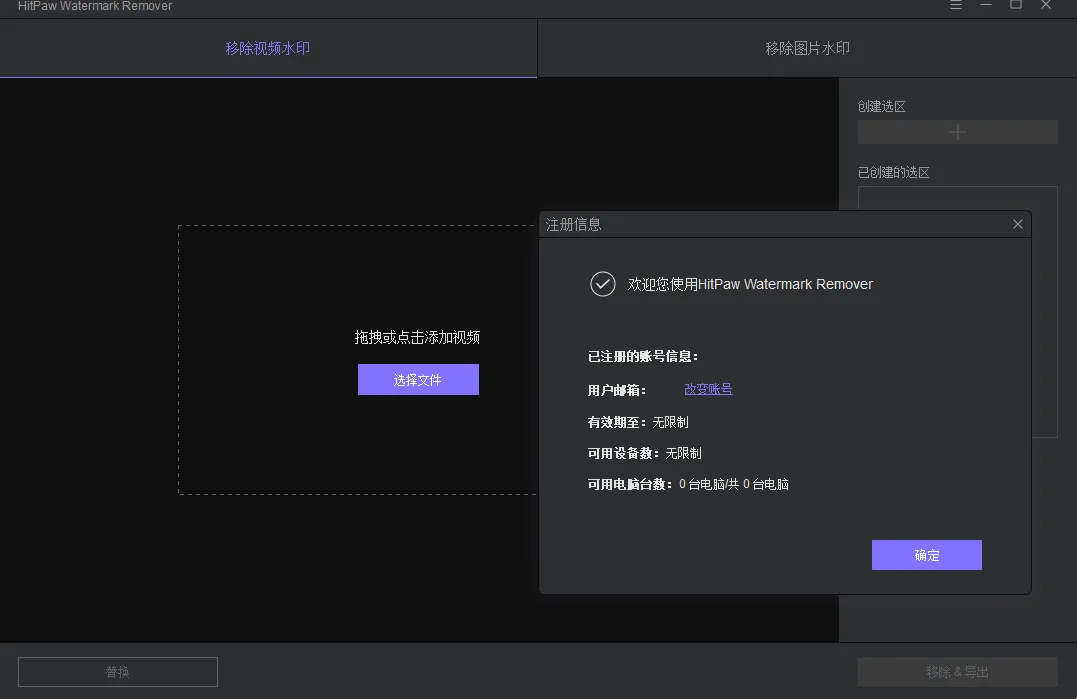Click the 选择文件 button

418,380
